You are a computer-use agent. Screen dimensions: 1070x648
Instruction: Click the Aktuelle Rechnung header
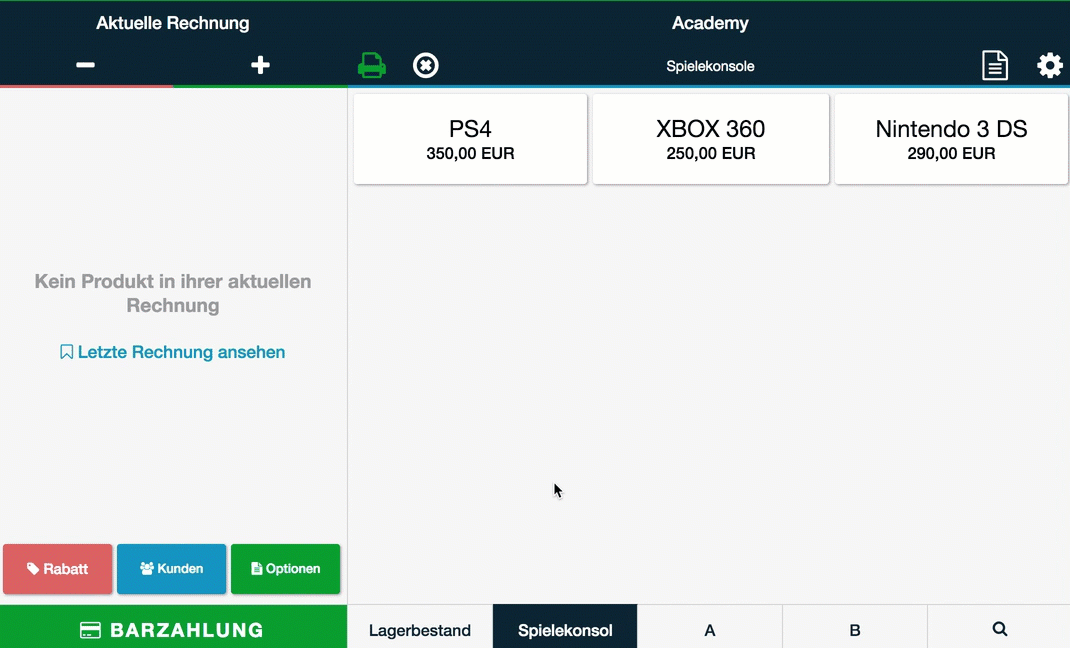[173, 23]
